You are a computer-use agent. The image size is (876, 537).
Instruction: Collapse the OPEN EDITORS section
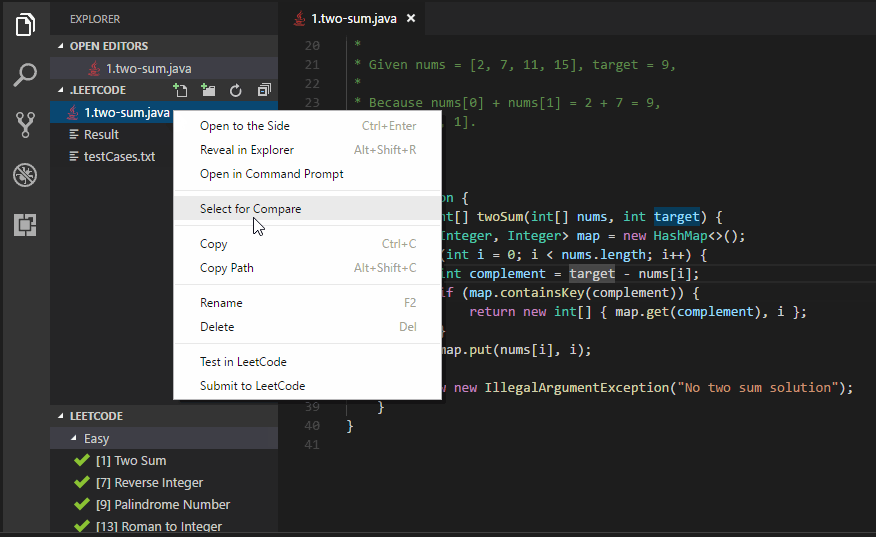(x=61, y=46)
